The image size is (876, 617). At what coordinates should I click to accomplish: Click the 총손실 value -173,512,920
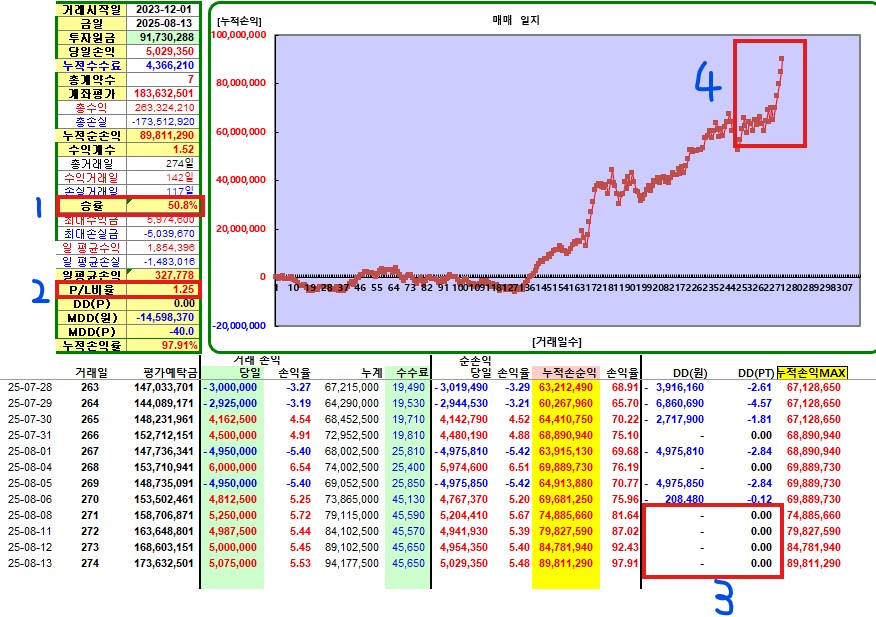point(163,121)
